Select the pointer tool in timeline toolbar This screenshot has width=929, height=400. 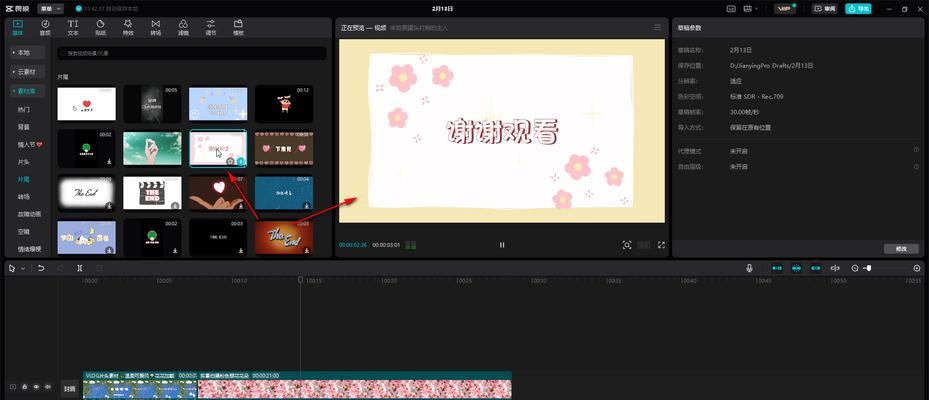(12, 268)
